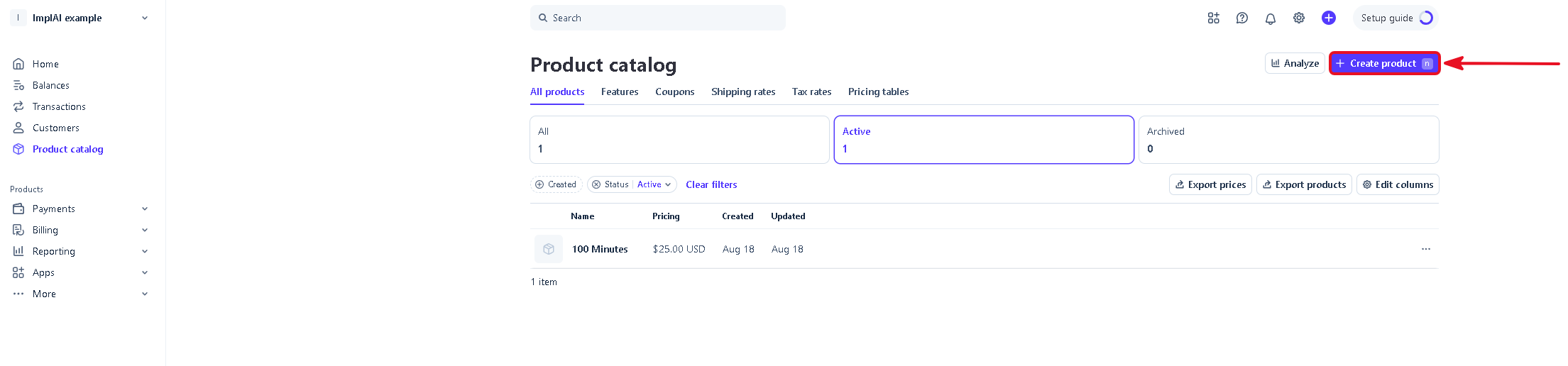Click the Reporting bar chart icon
The image size is (1568, 366).
18,251
